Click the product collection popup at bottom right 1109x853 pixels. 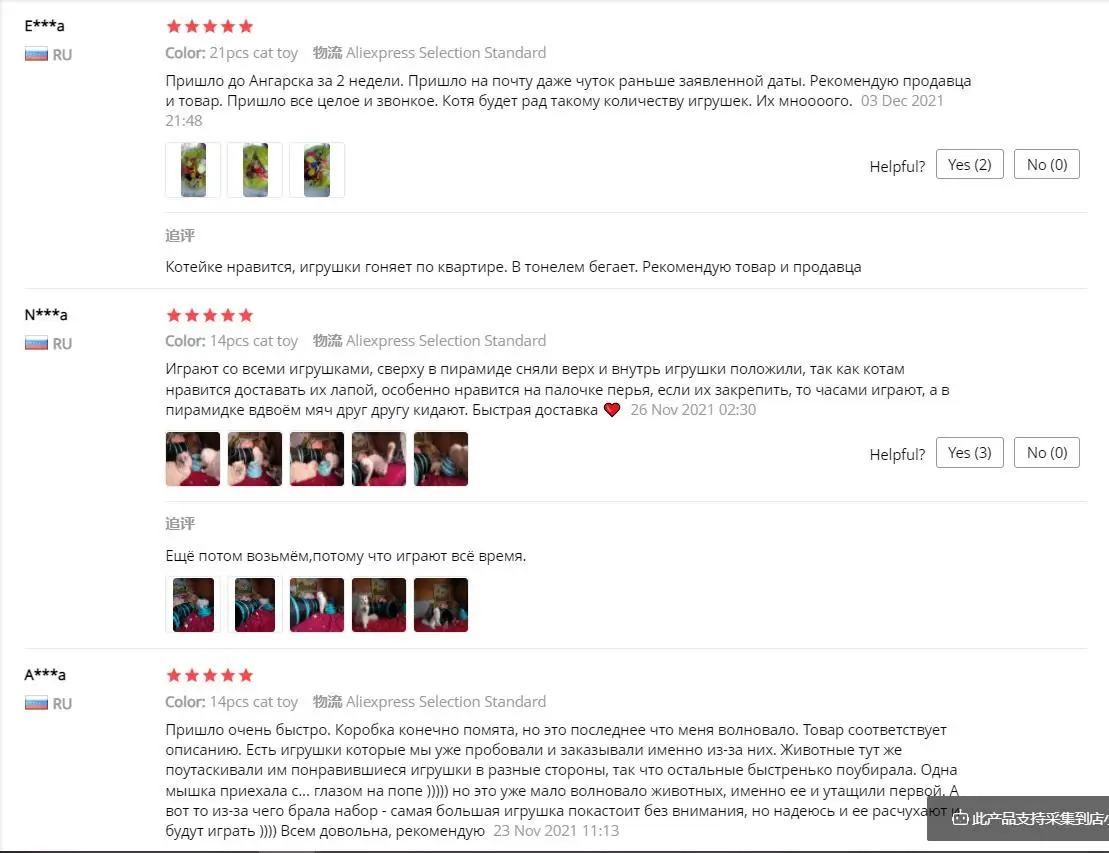pyautogui.click(x=1018, y=818)
